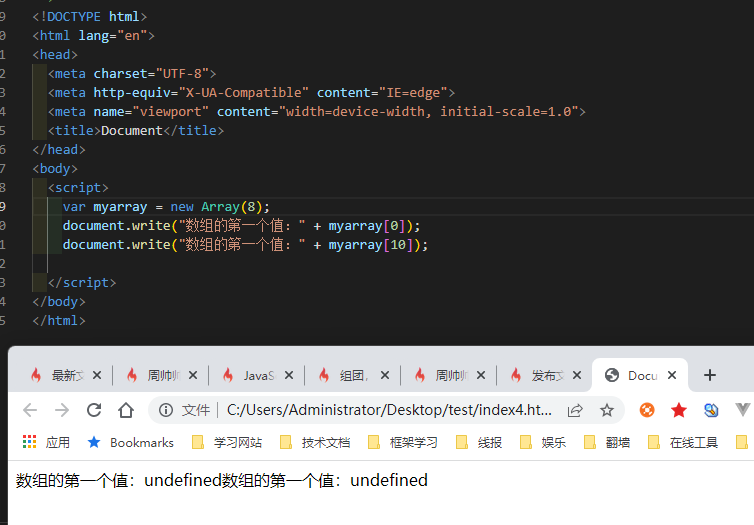Bookmark this page with the star outline
The width and height of the screenshot is (754, 525).
click(607, 410)
